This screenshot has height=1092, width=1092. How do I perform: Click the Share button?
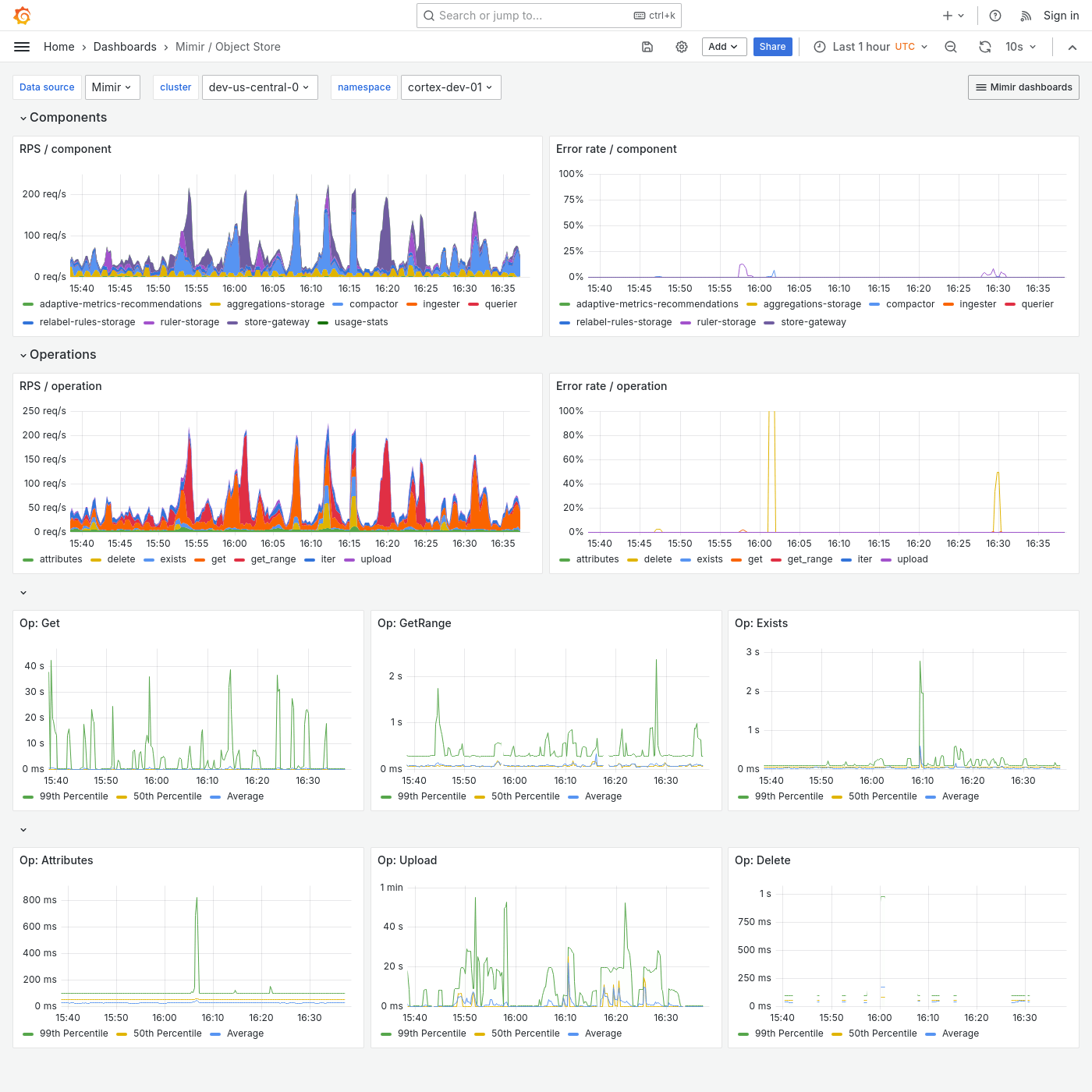click(x=772, y=47)
